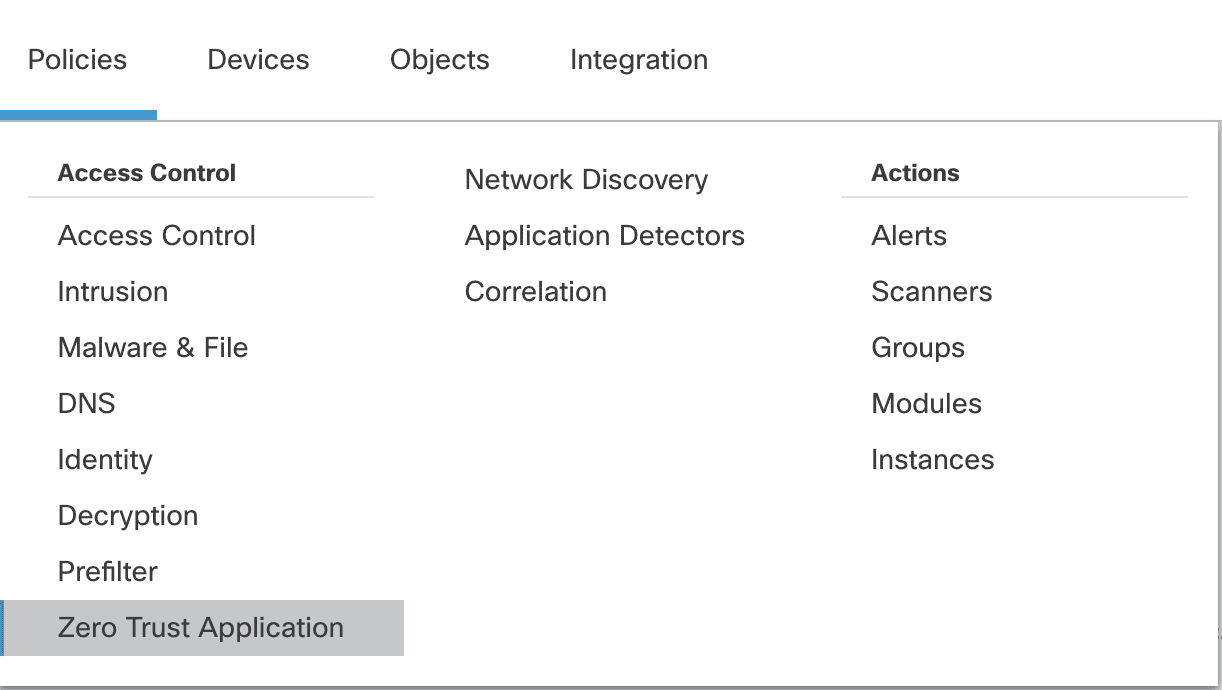This screenshot has width=1222, height=690.
Task: Switch to the Devices tab
Action: [x=258, y=60]
